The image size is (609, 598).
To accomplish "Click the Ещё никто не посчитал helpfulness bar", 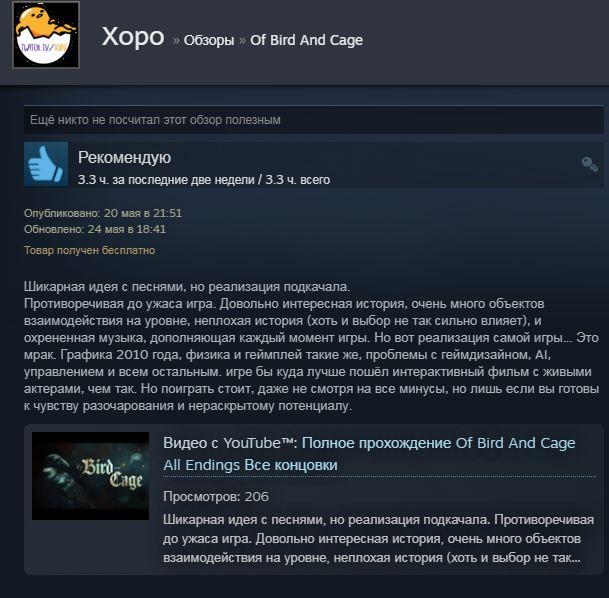I will click(313, 120).
